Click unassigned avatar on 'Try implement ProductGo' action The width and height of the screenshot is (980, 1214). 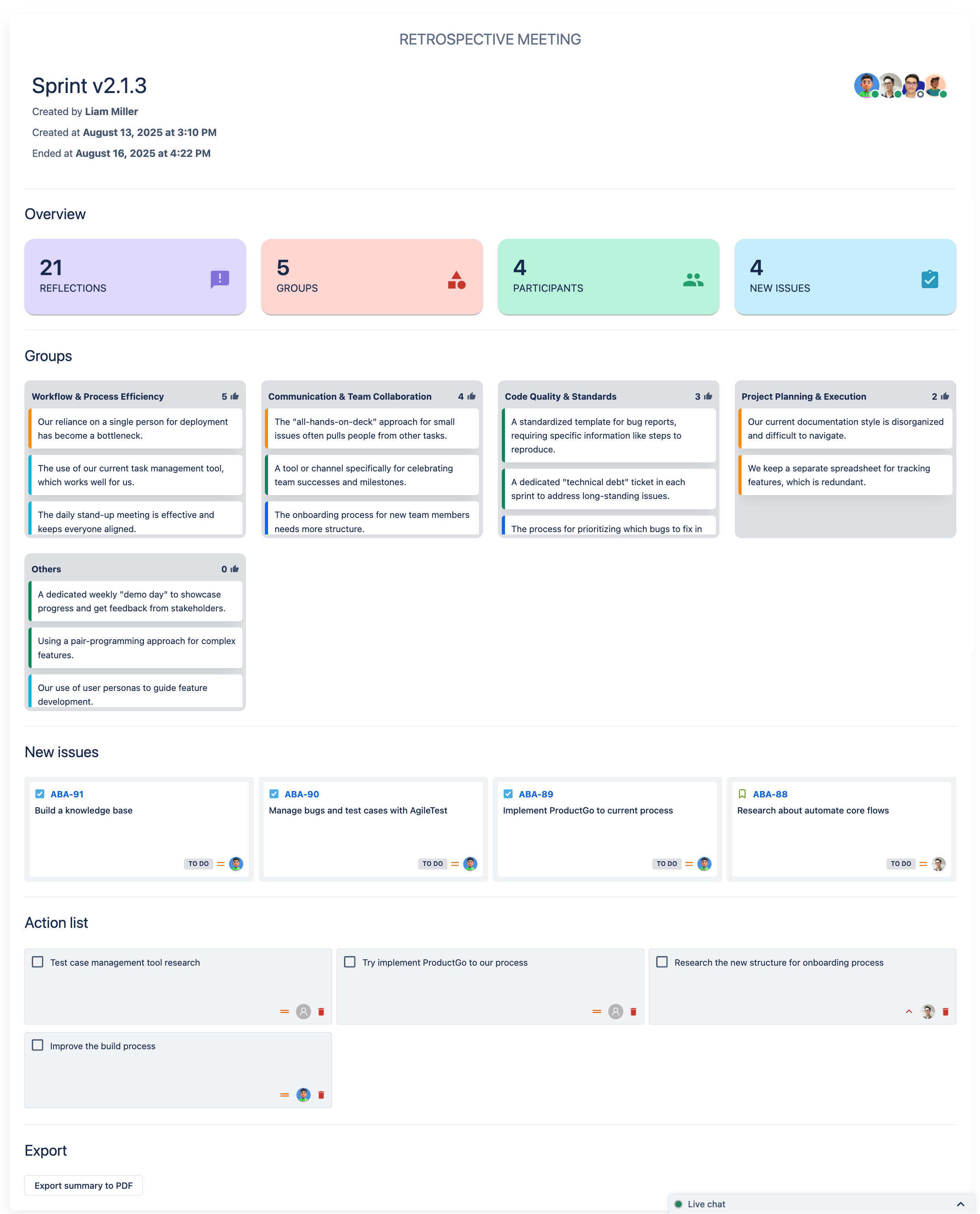(x=615, y=1011)
